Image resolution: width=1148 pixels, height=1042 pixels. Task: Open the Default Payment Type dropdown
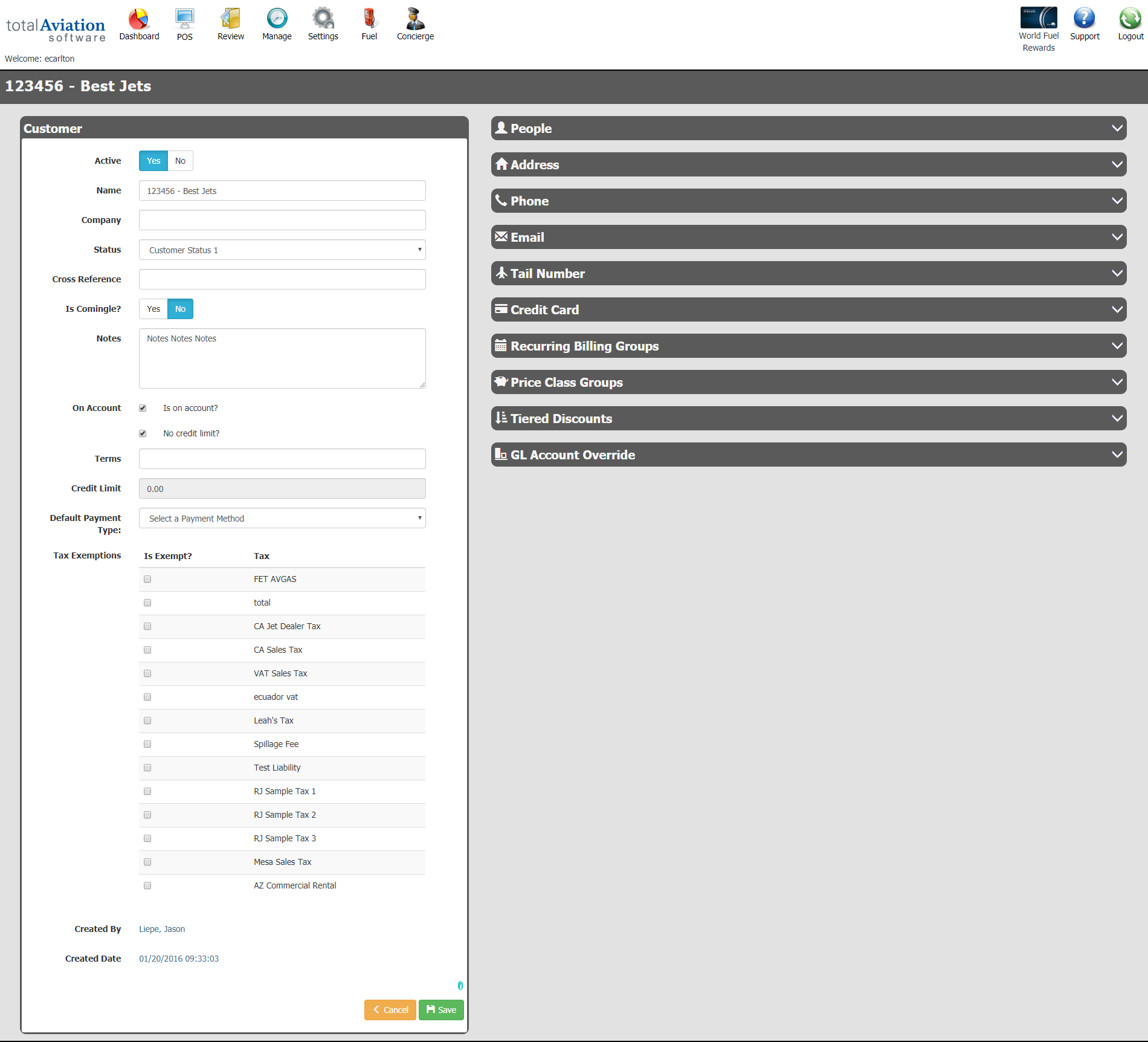click(282, 518)
